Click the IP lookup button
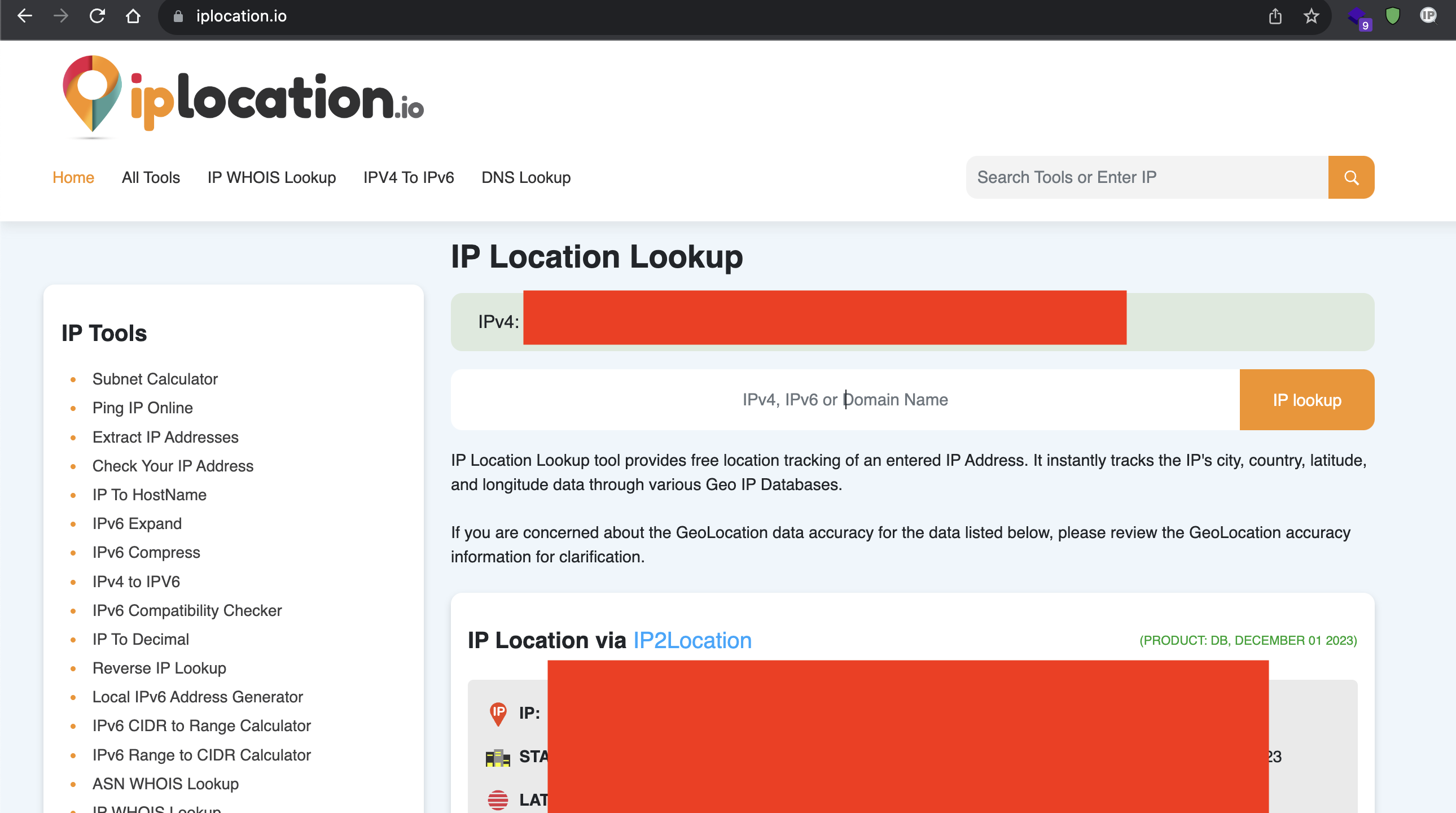This screenshot has width=1456, height=813. click(x=1308, y=400)
